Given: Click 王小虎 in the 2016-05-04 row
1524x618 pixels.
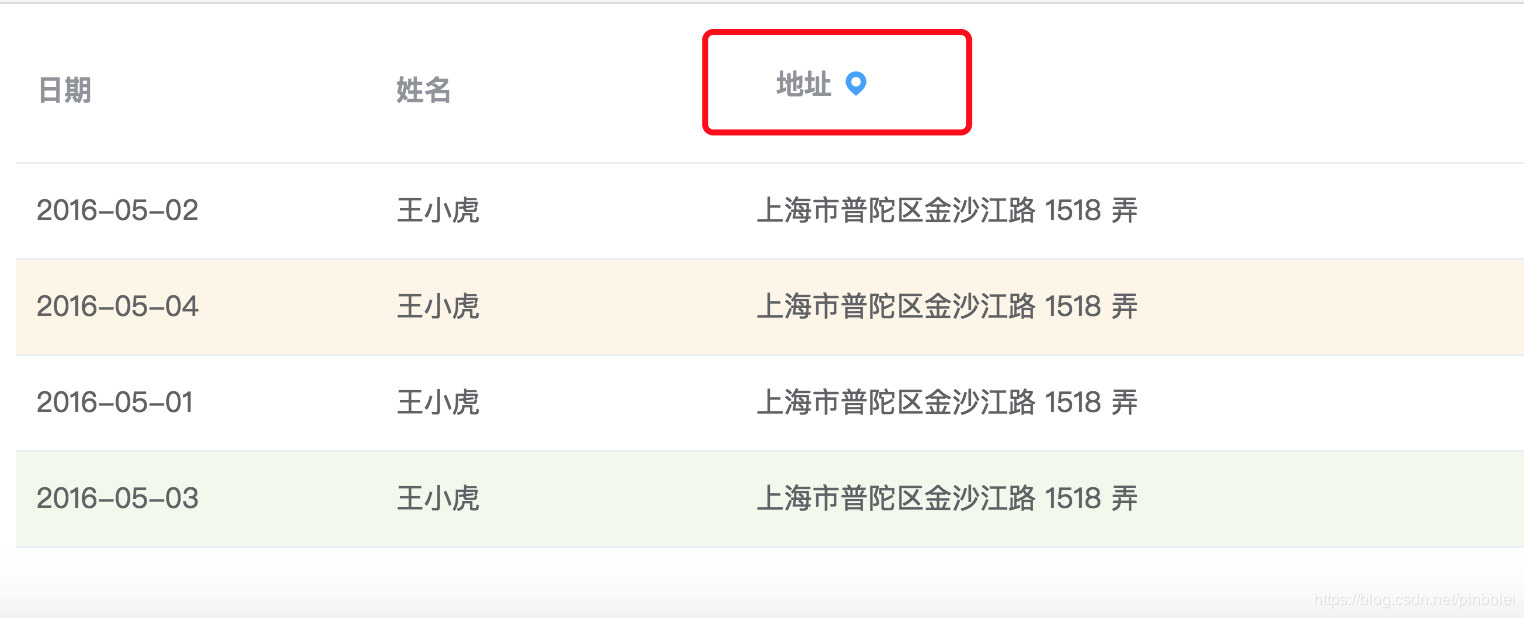Looking at the screenshot, I should [438, 306].
